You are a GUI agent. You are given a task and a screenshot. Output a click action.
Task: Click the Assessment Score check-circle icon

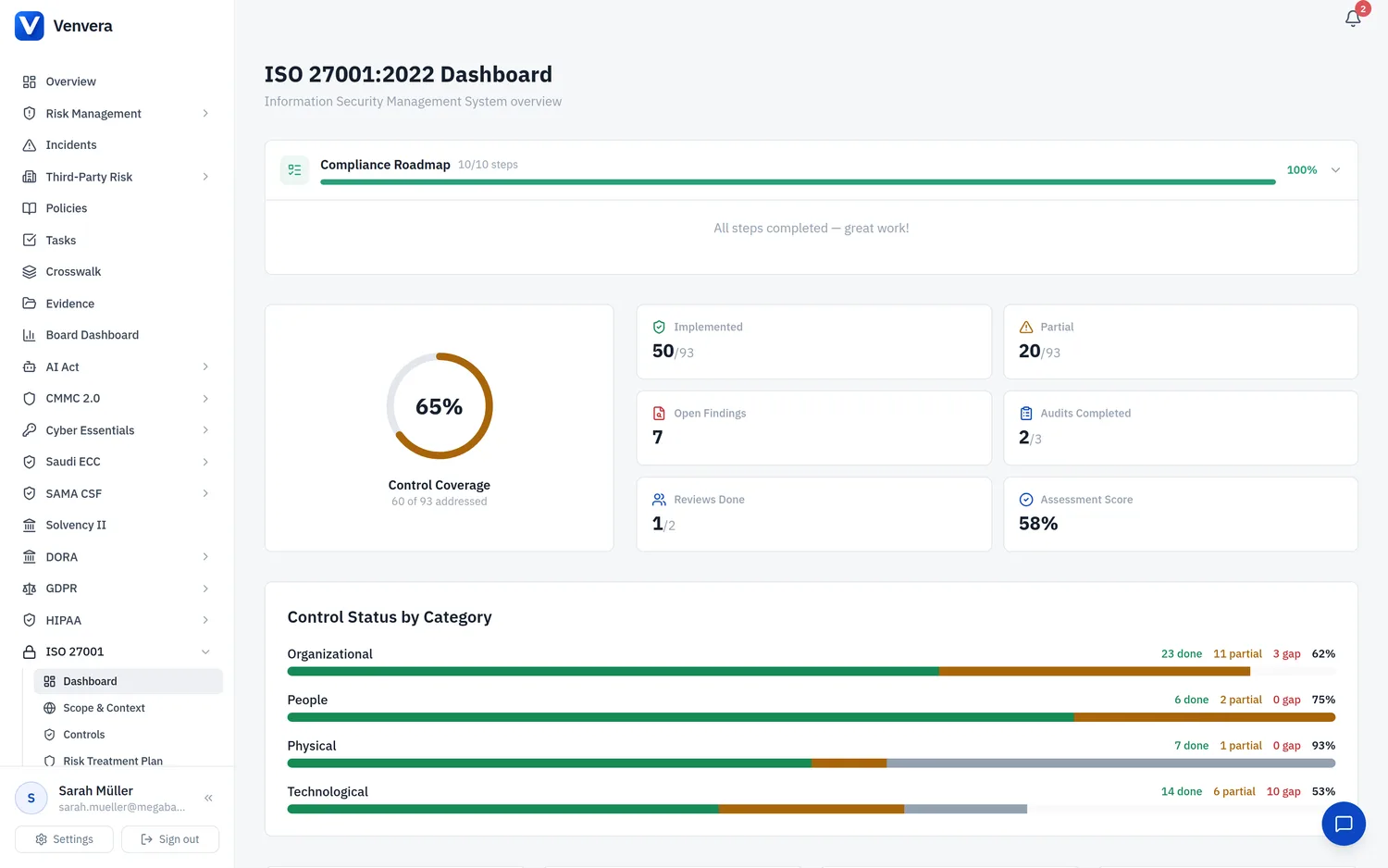click(x=1026, y=500)
